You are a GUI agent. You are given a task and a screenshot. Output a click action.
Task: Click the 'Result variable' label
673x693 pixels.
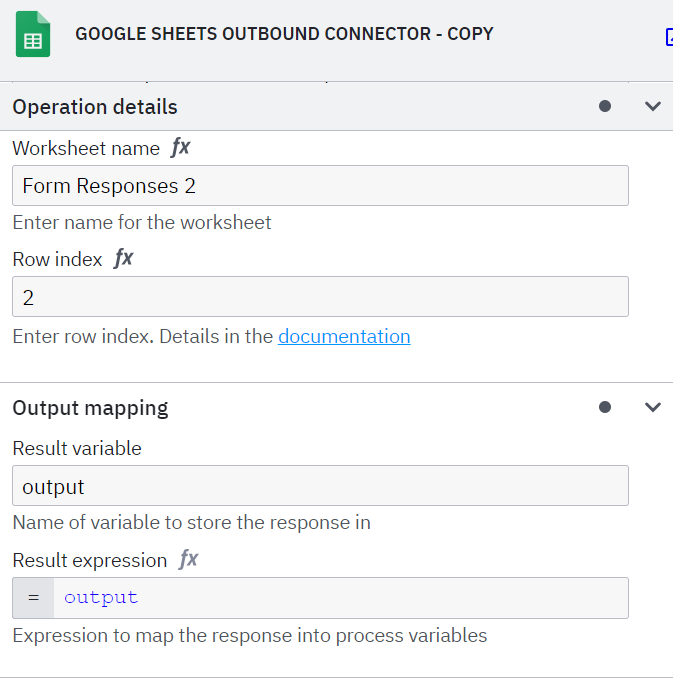(77, 448)
